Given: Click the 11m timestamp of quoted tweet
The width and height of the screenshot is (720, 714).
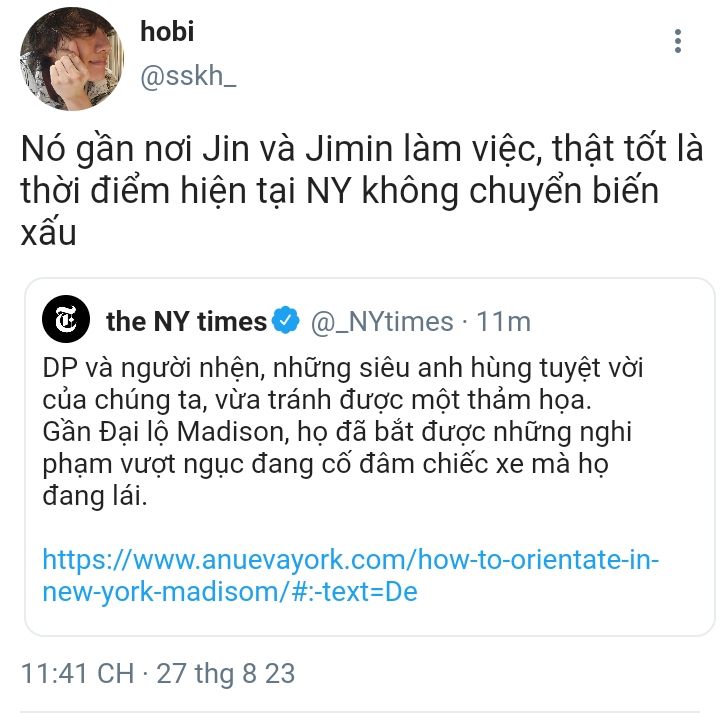Looking at the screenshot, I should click(503, 321).
